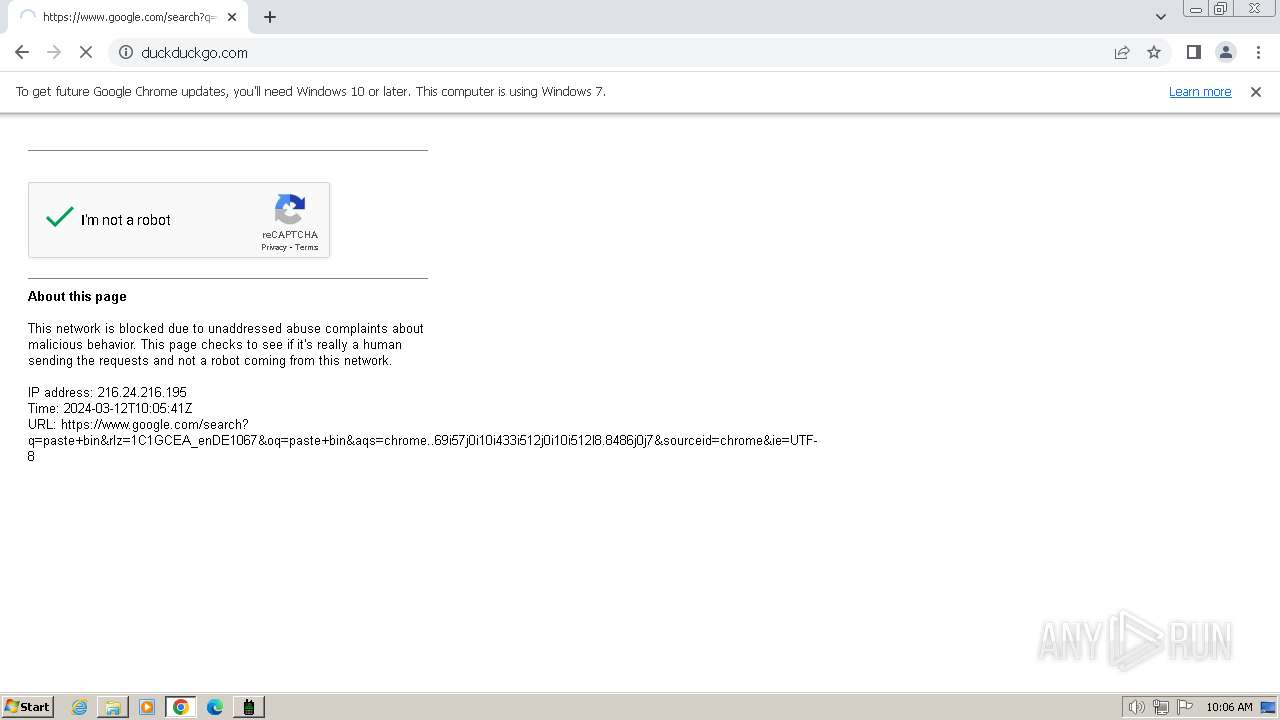Dismiss the Chrome update notification bar
Viewport: 1280px width, 720px height.
tap(1256, 92)
